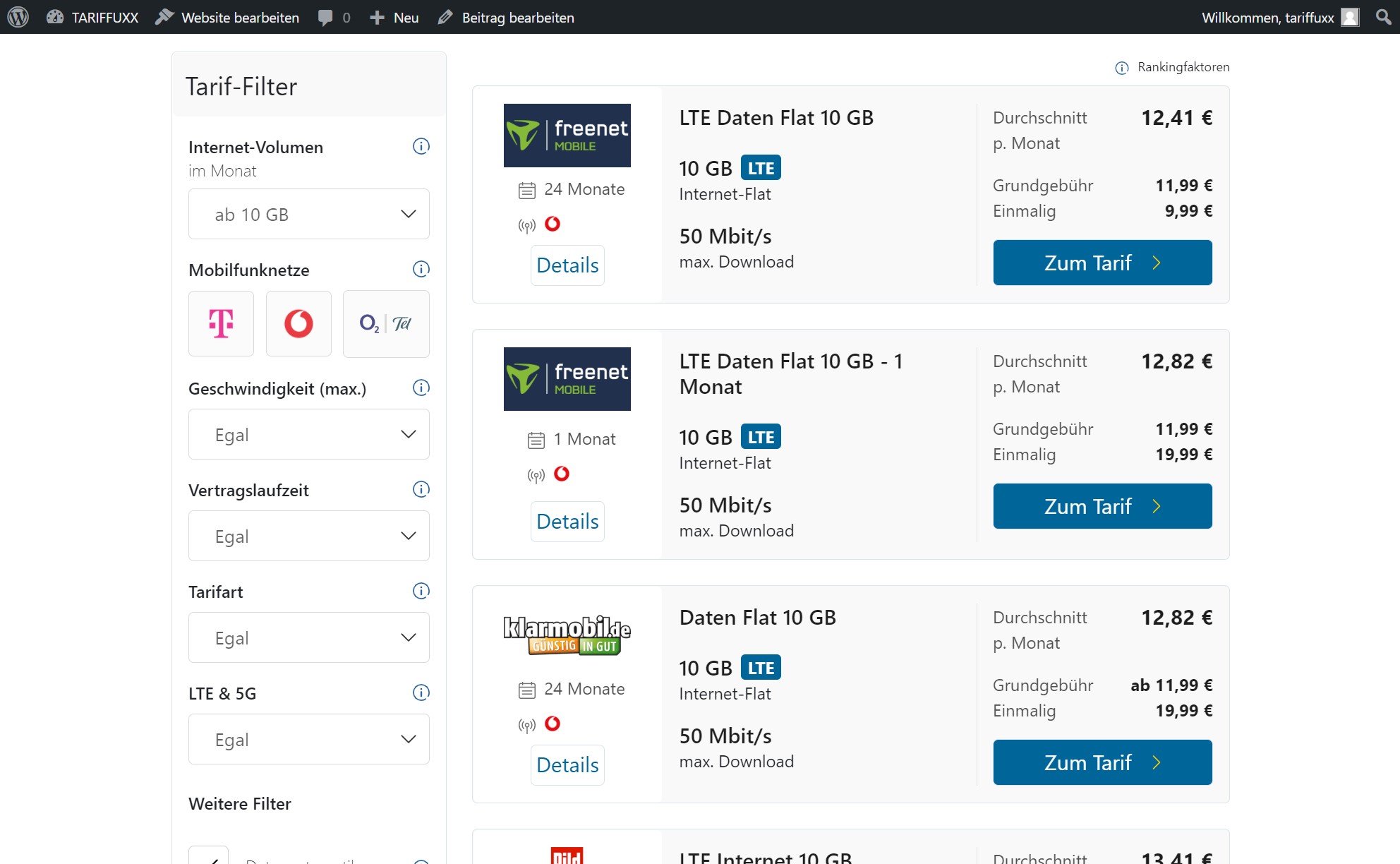Click Vodafone network icon in 1 Monat card
The height and width of the screenshot is (864, 1400).
point(562,474)
